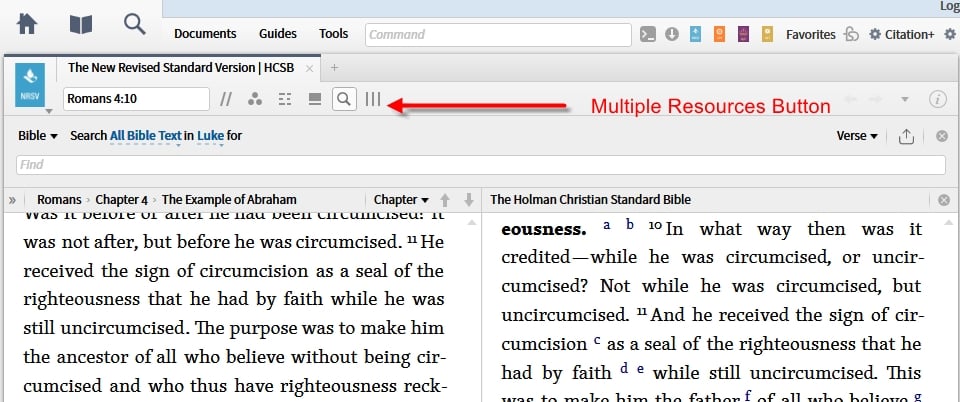The width and height of the screenshot is (960, 402).
Task: Click the Multiple Resources three-bars button
Action: tap(373, 99)
